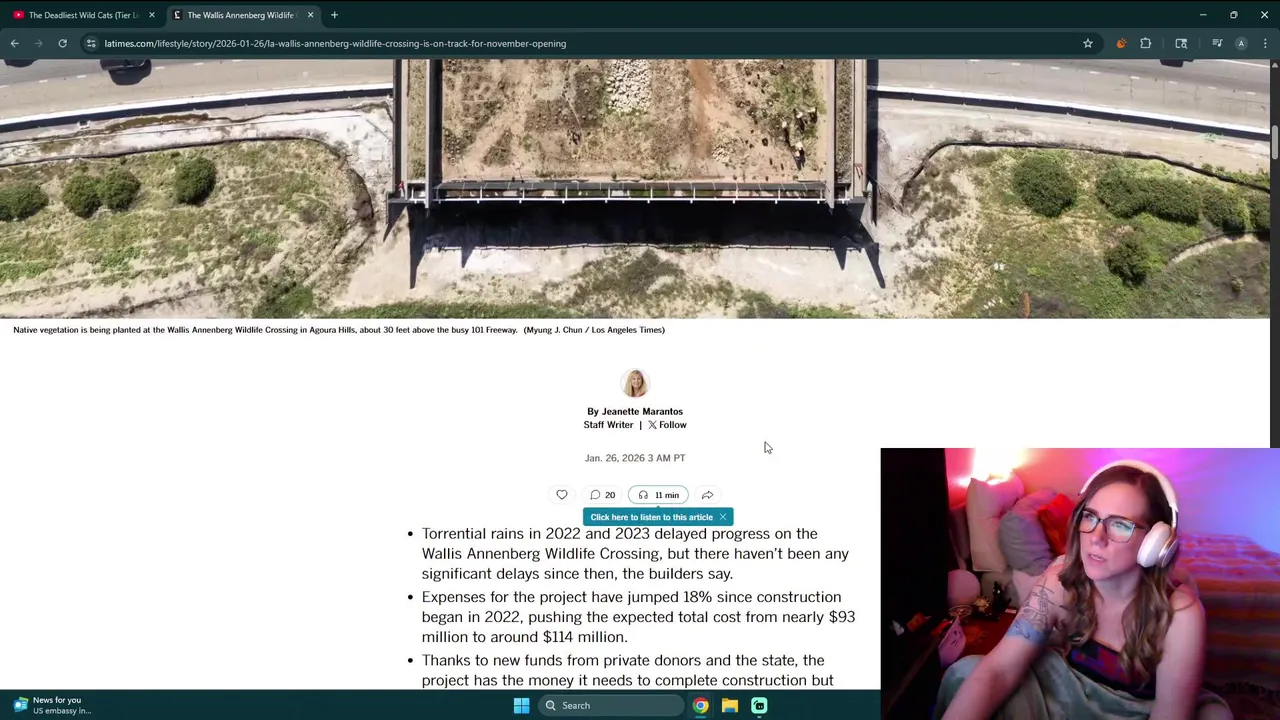Open the 20 comments button
This screenshot has width=1280, height=720.
click(x=602, y=495)
